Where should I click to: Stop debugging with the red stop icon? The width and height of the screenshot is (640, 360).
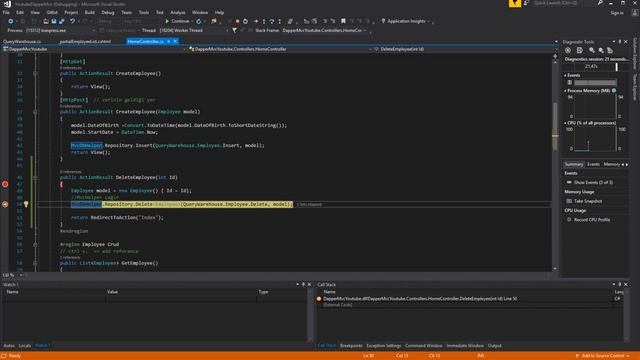(x=237, y=21)
